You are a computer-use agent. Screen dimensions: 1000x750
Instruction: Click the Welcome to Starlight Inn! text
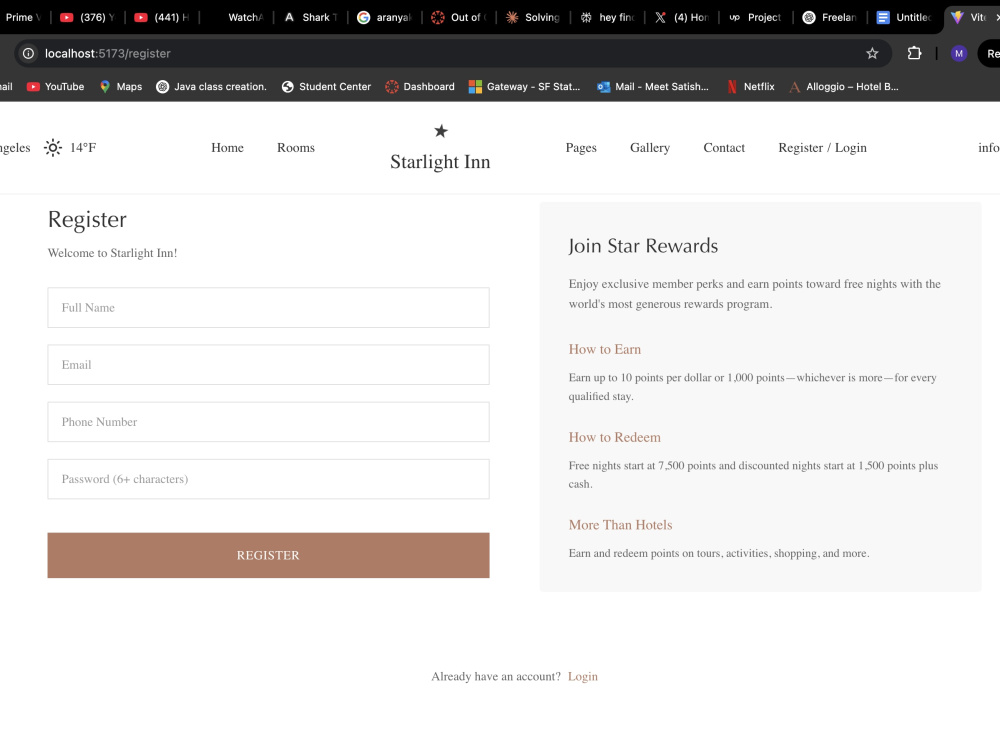click(x=112, y=253)
